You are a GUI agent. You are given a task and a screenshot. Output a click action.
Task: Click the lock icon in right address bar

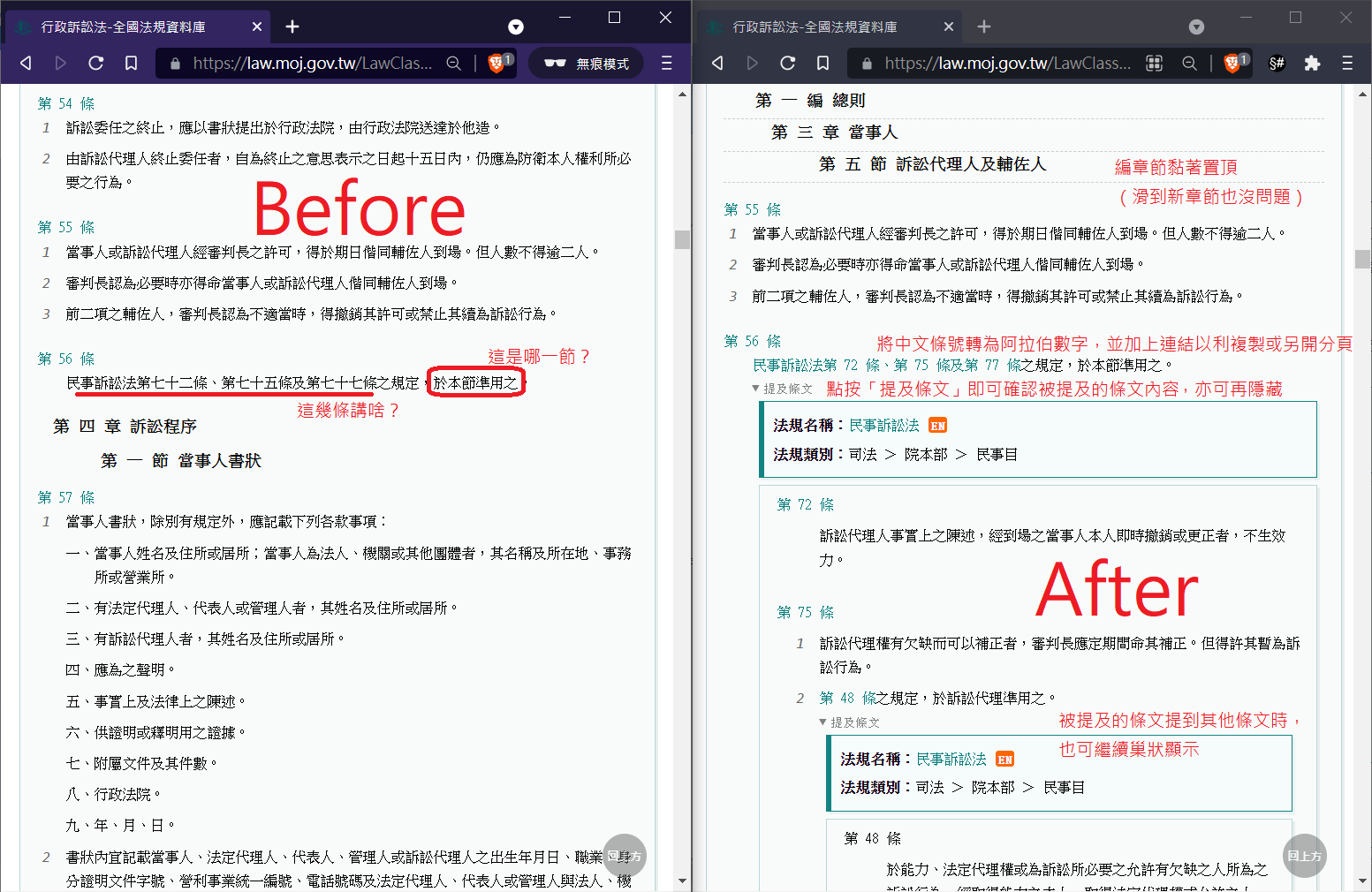pyautogui.click(x=867, y=64)
